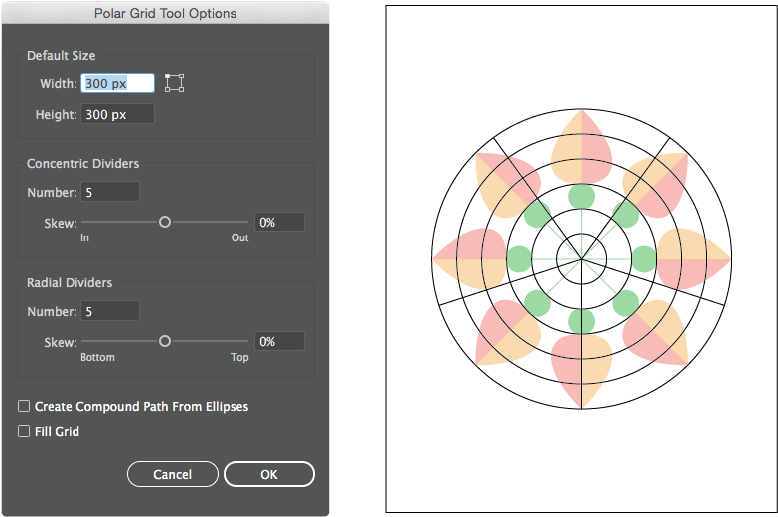Focus the Height input field
The width and height of the screenshot is (778, 517).
[117, 115]
